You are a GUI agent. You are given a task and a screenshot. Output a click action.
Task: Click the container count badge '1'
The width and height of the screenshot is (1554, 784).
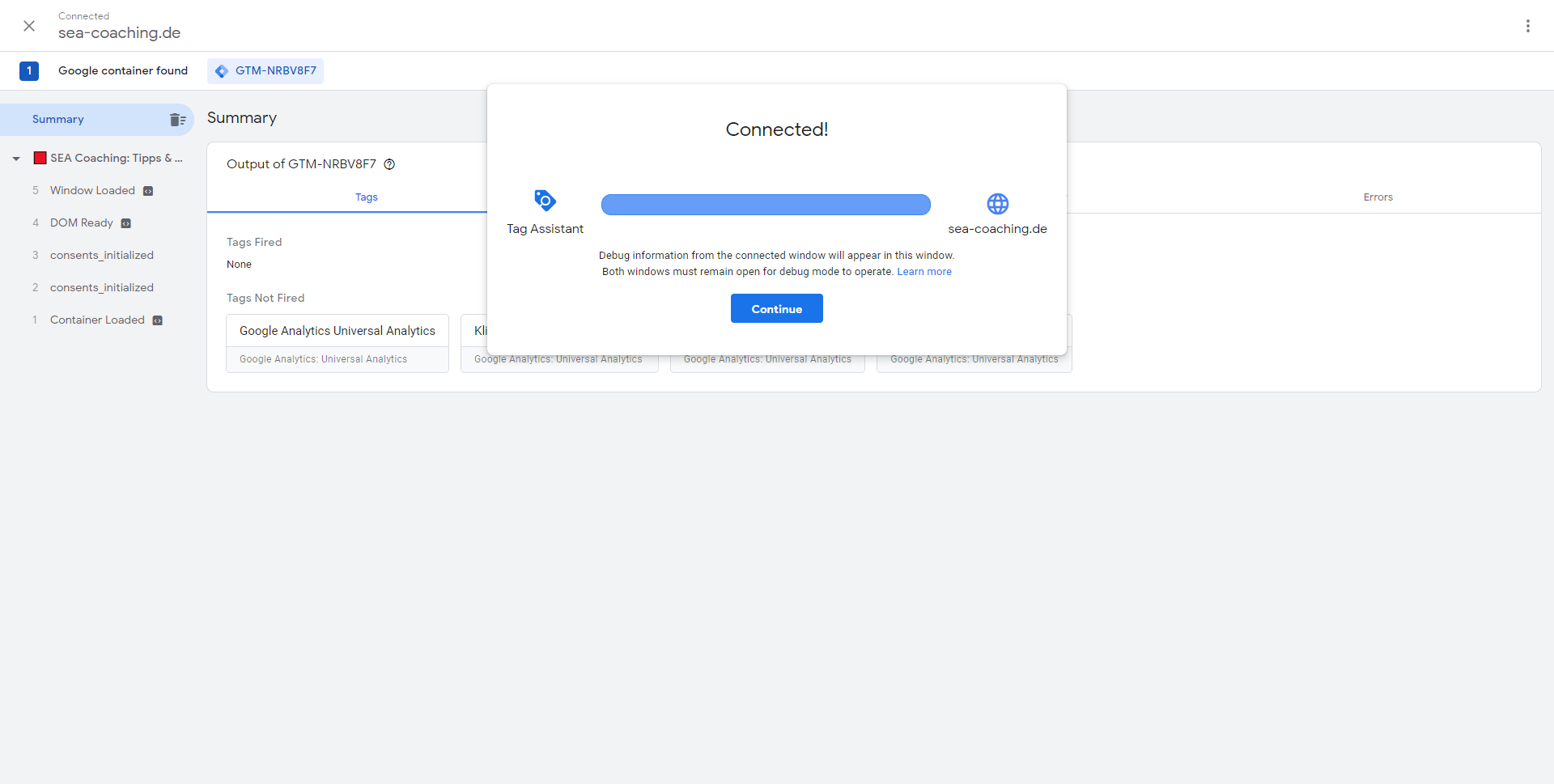tap(29, 71)
